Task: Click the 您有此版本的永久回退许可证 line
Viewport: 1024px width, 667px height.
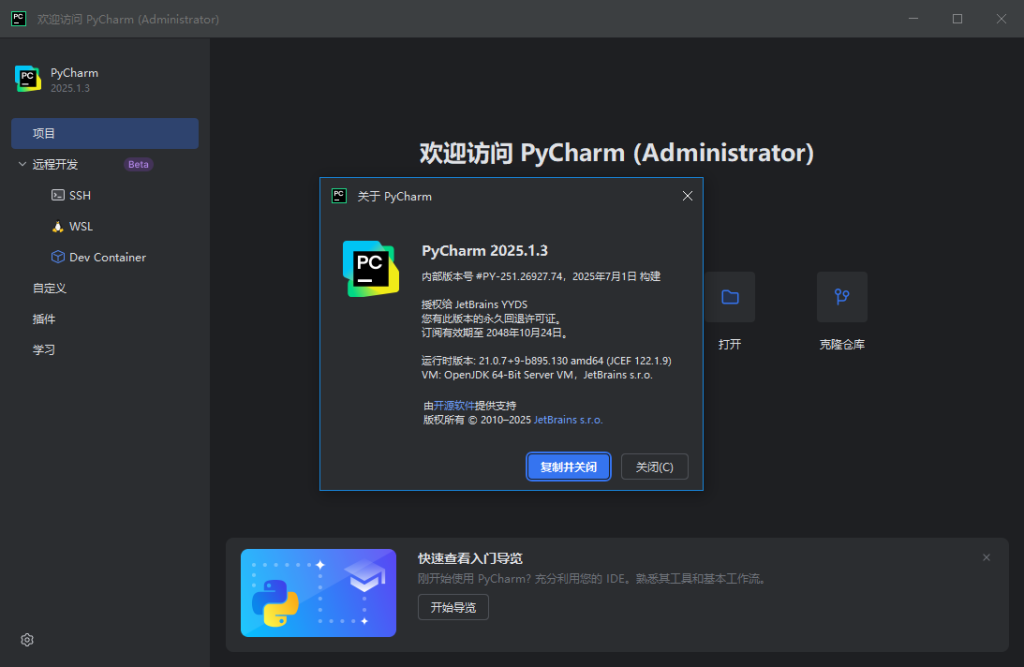Action: pos(492,319)
